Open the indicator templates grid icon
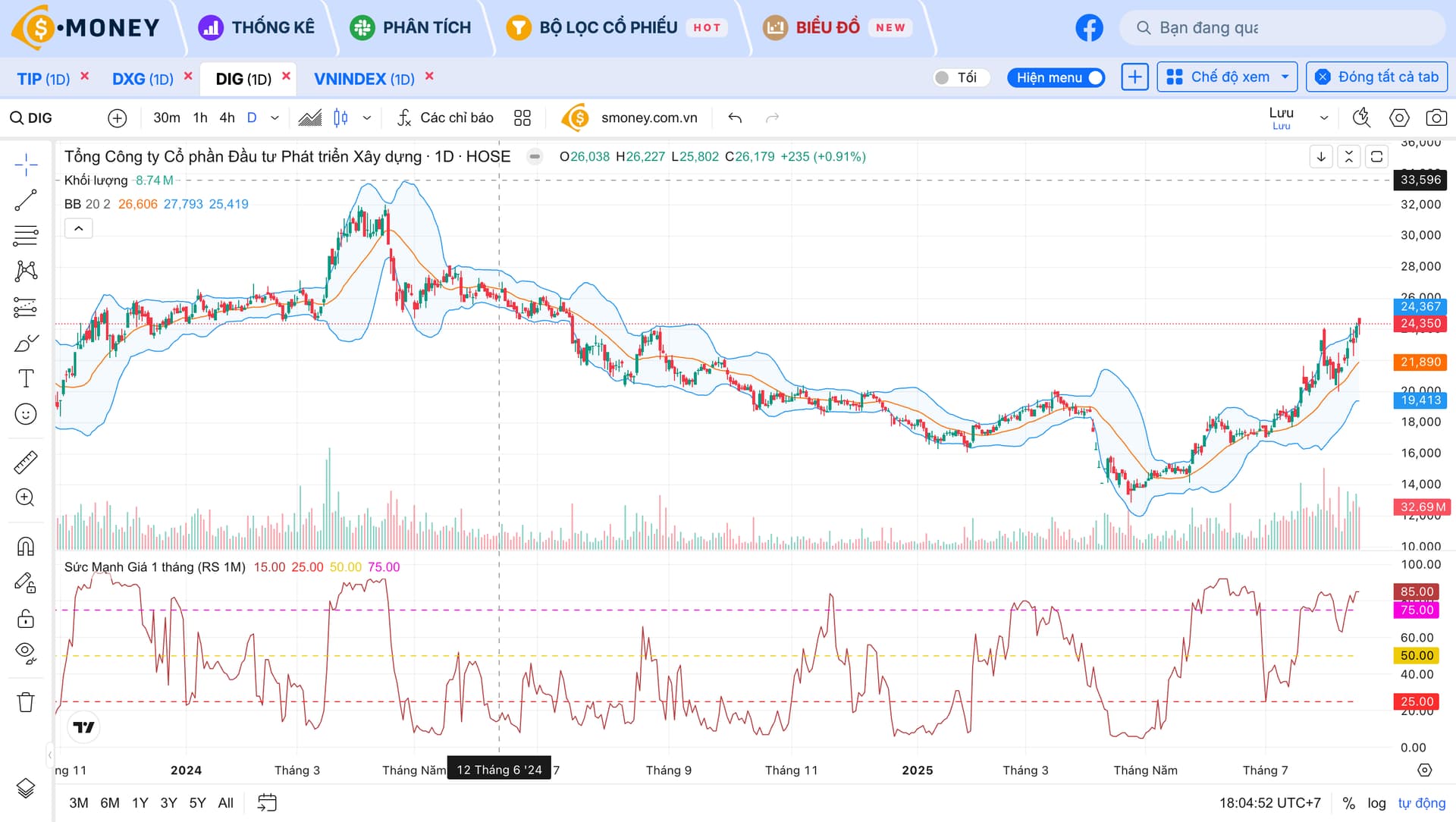The width and height of the screenshot is (1456, 822). click(x=522, y=118)
